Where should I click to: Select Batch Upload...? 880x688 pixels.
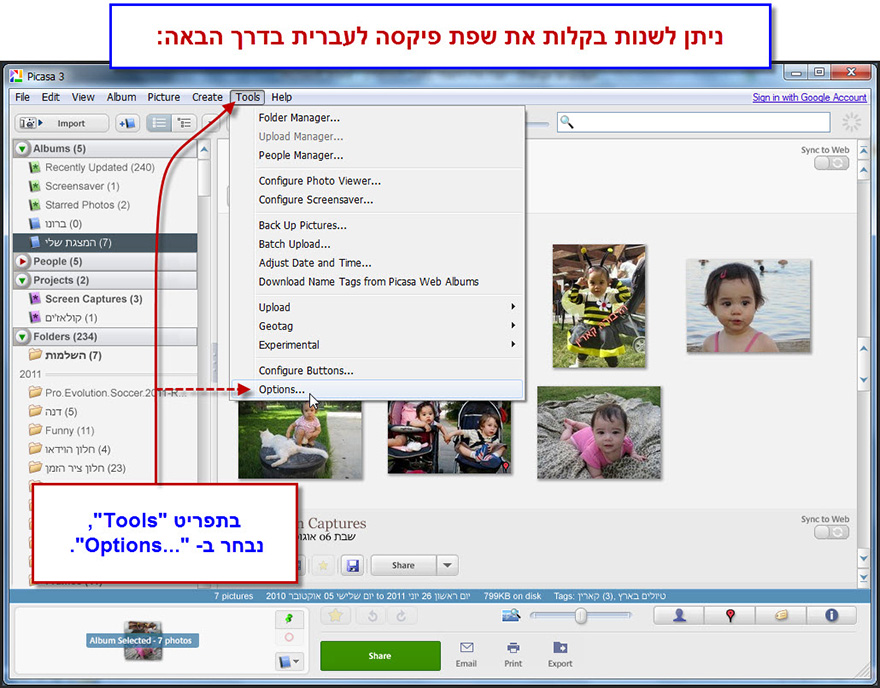pyautogui.click(x=377, y=244)
